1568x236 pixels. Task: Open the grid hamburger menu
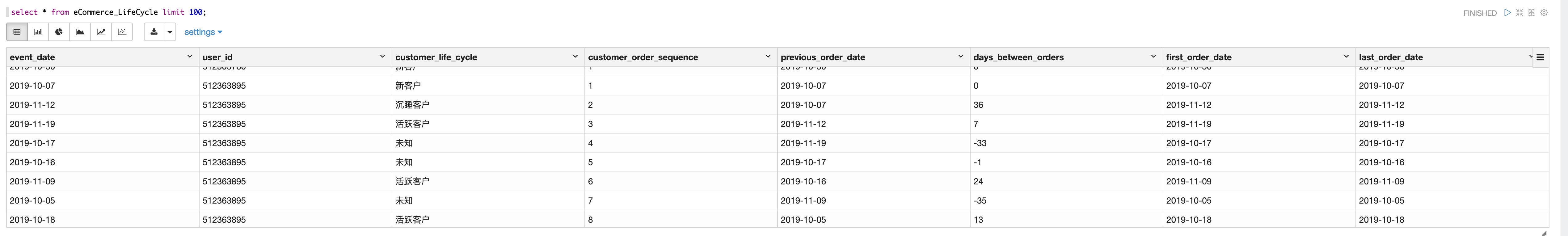click(1541, 57)
